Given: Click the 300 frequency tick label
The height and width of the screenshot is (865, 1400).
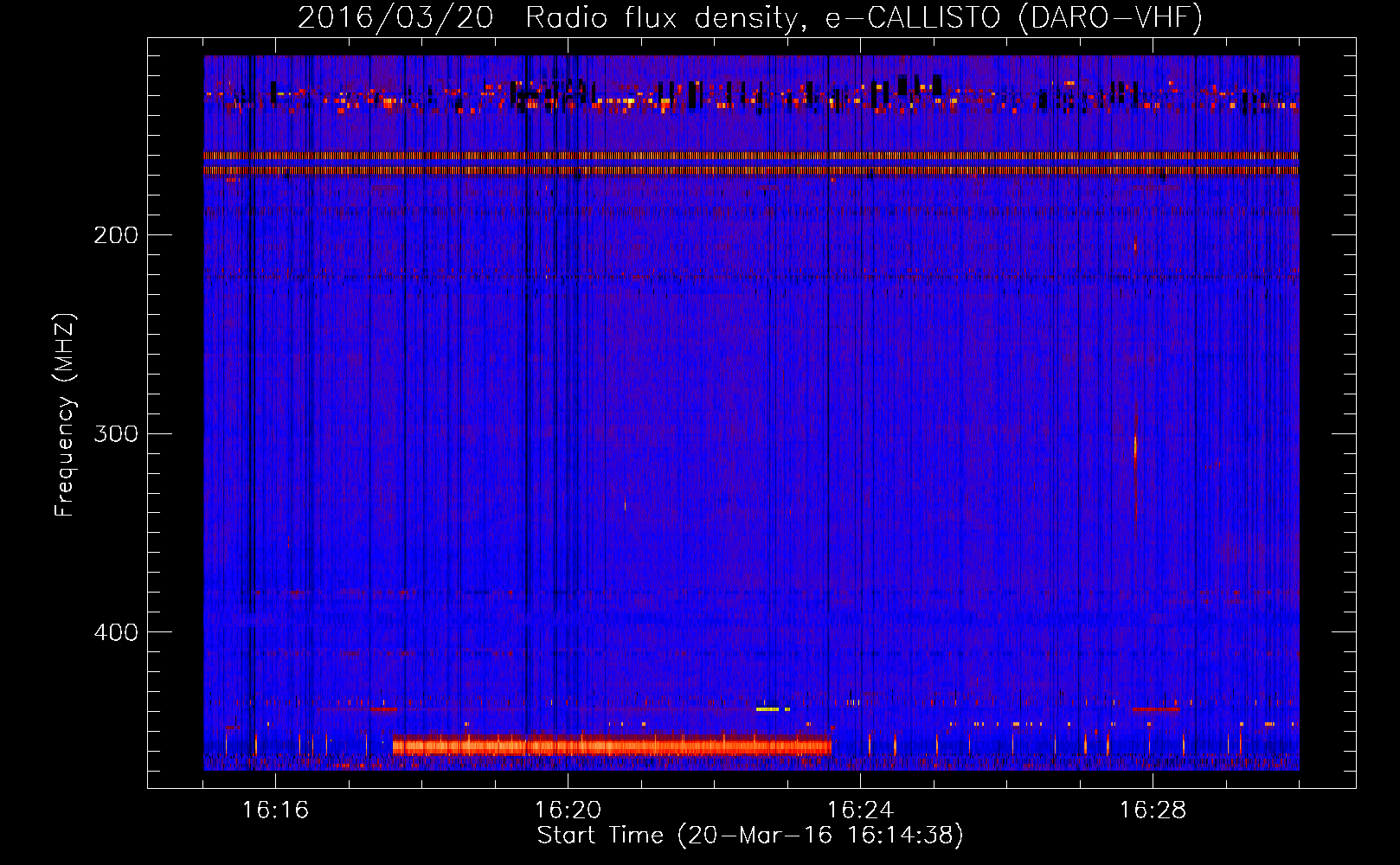Looking at the screenshot, I should tap(116, 433).
